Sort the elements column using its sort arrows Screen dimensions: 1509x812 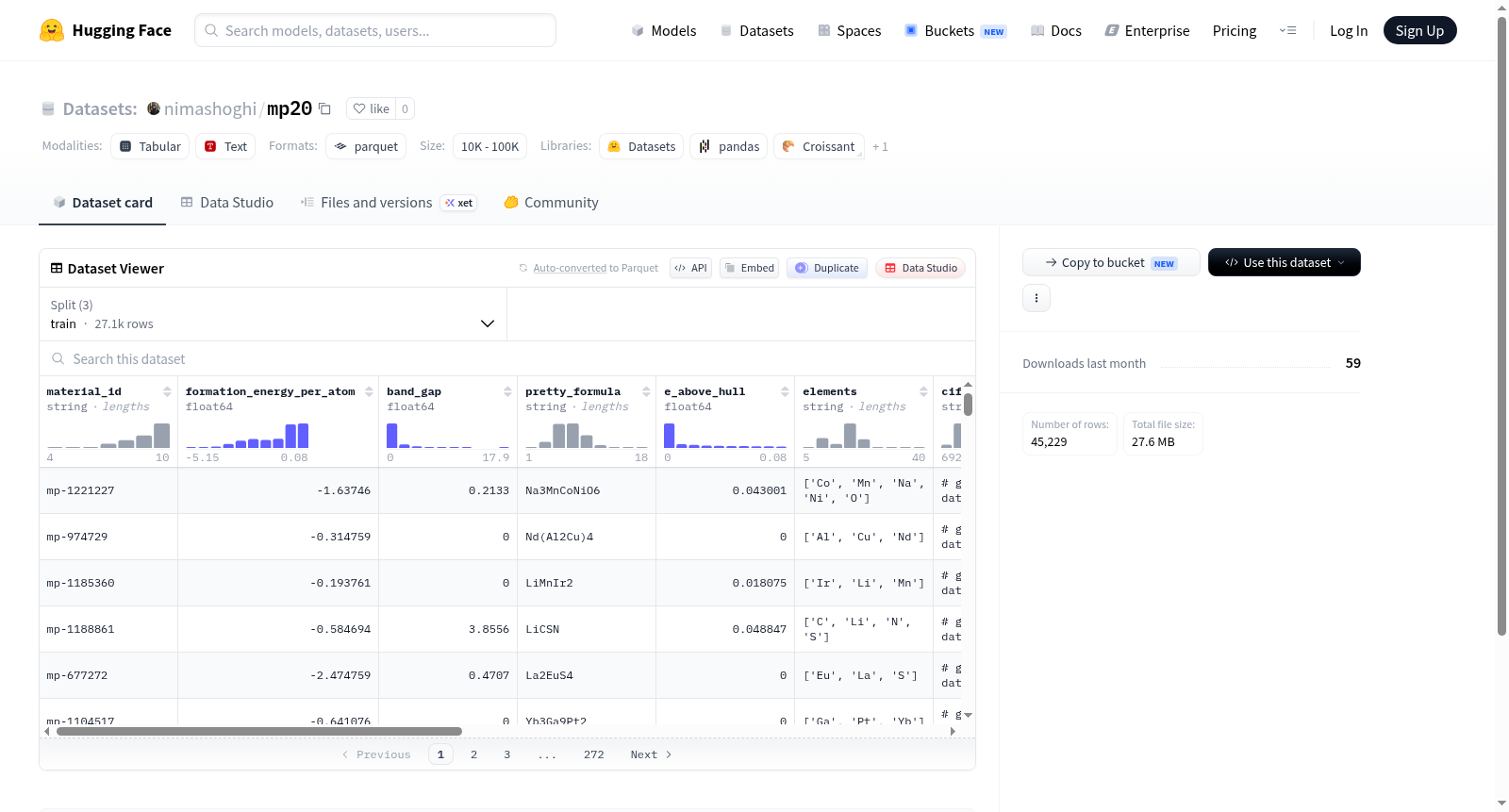[x=923, y=391]
